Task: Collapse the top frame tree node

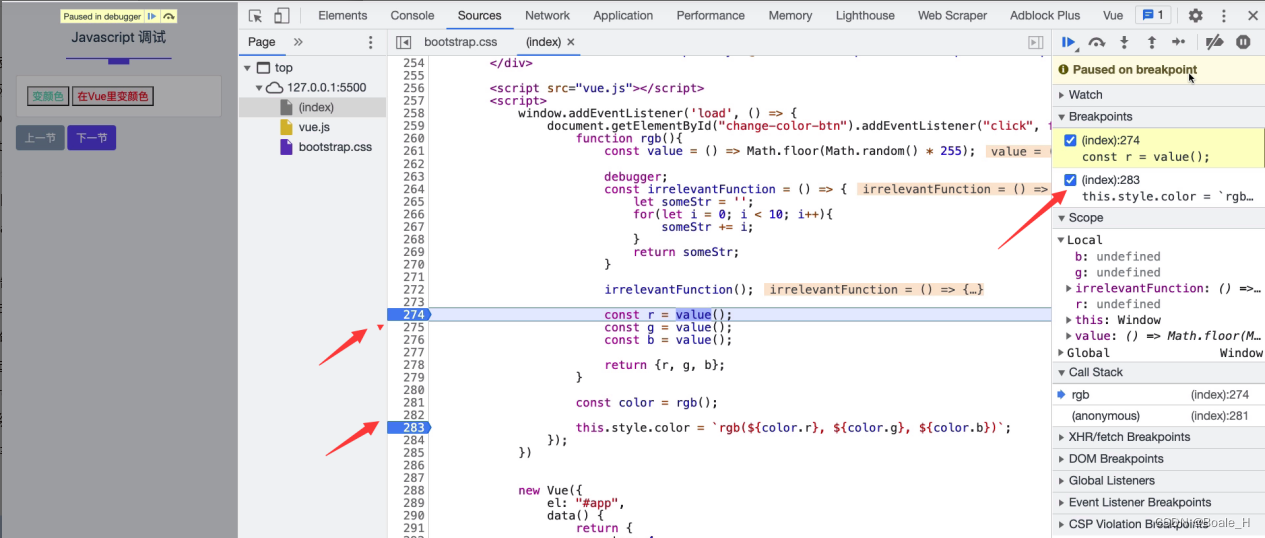Action: pos(248,68)
